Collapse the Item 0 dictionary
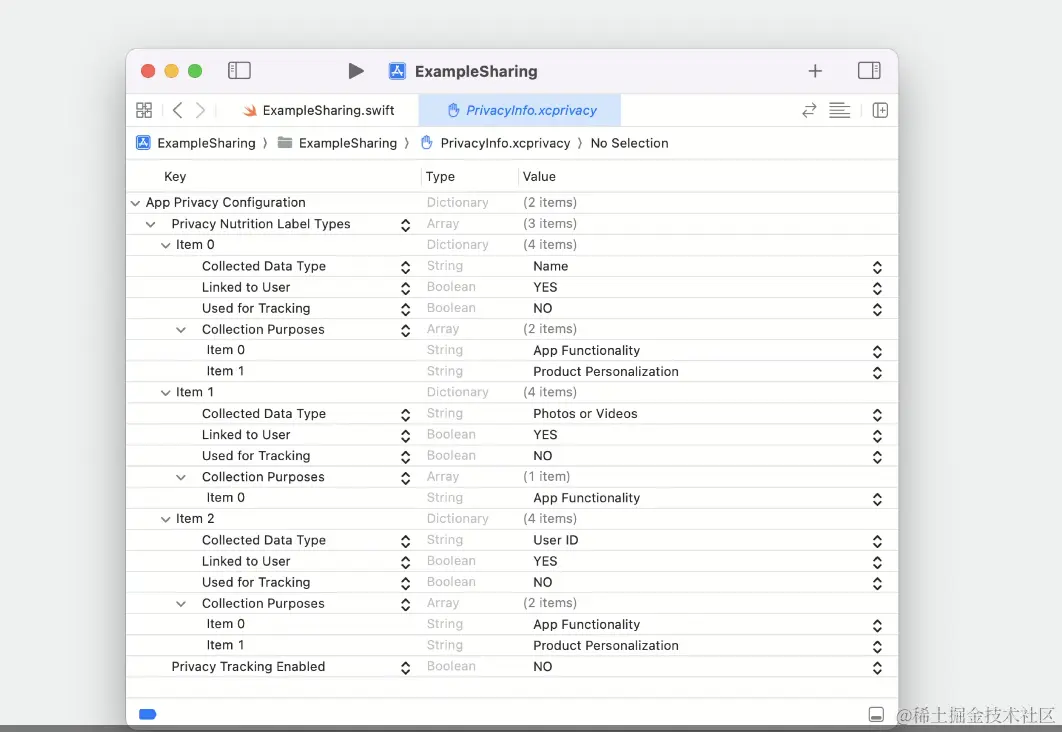This screenshot has width=1062, height=732. point(165,245)
